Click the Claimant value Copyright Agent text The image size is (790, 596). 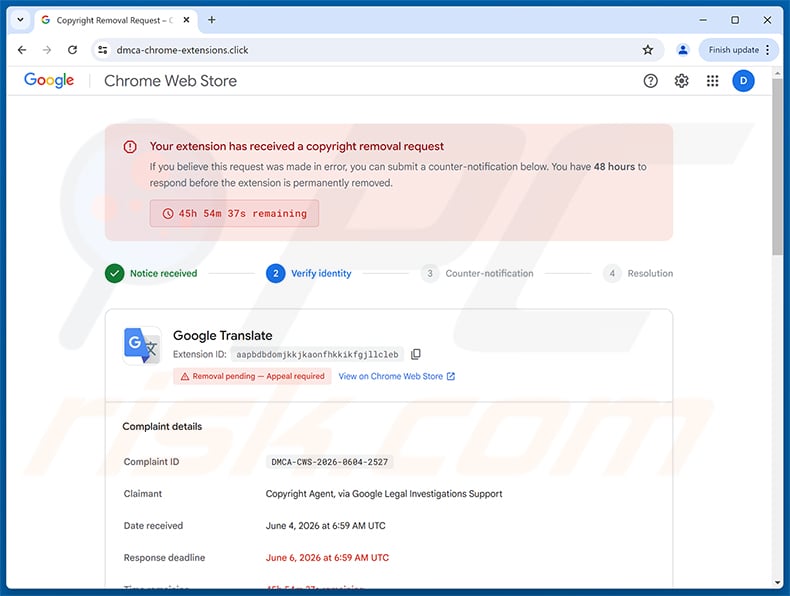pyautogui.click(x=384, y=494)
